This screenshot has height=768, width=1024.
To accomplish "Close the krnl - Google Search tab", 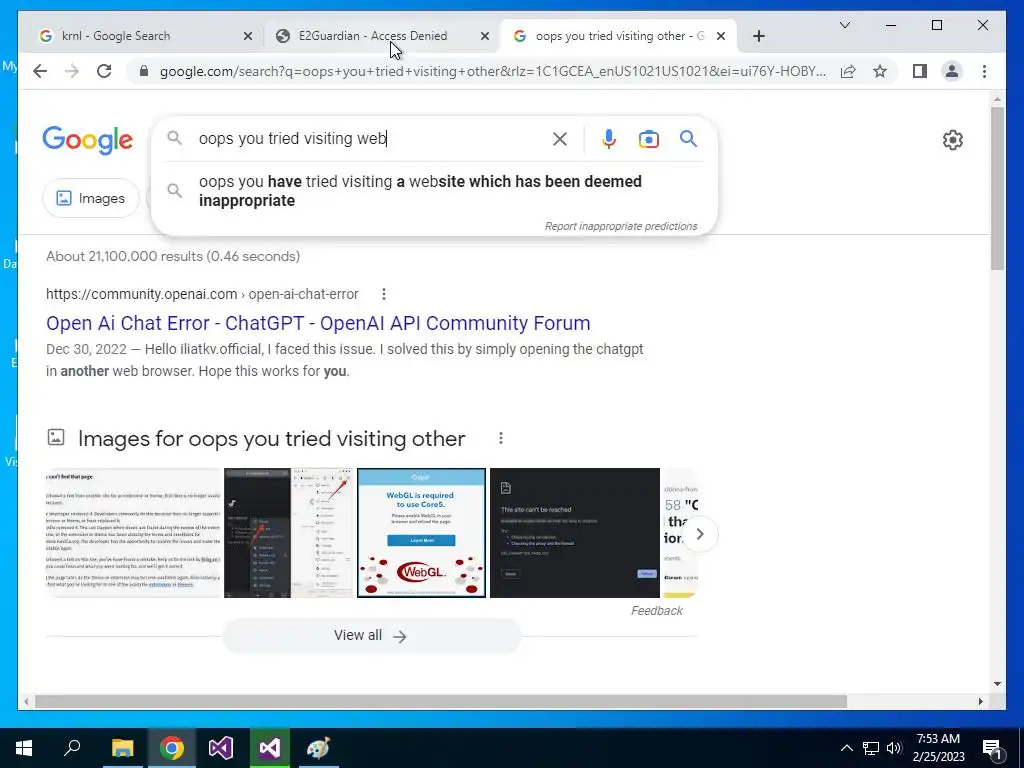I will [x=248, y=36].
